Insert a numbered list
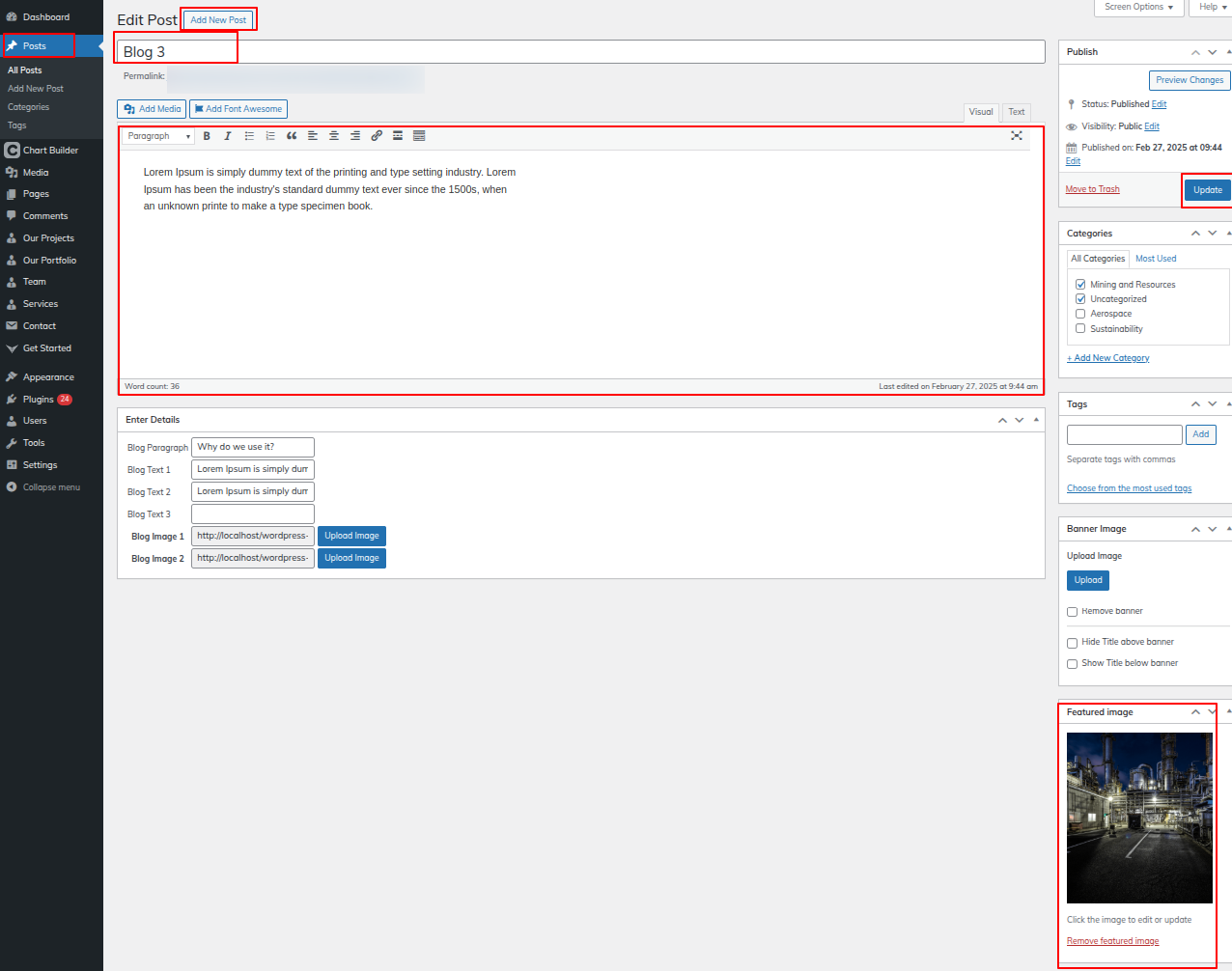 point(270,136)
